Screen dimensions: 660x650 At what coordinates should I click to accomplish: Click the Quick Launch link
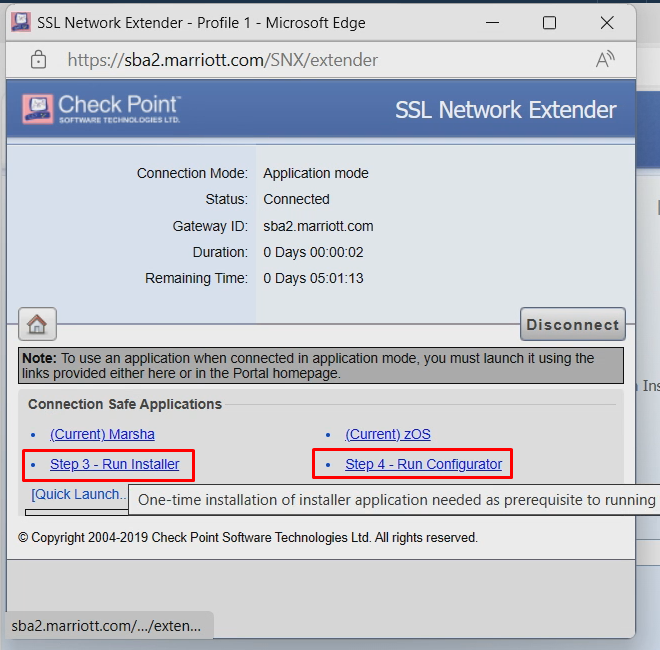coord(79,494)
